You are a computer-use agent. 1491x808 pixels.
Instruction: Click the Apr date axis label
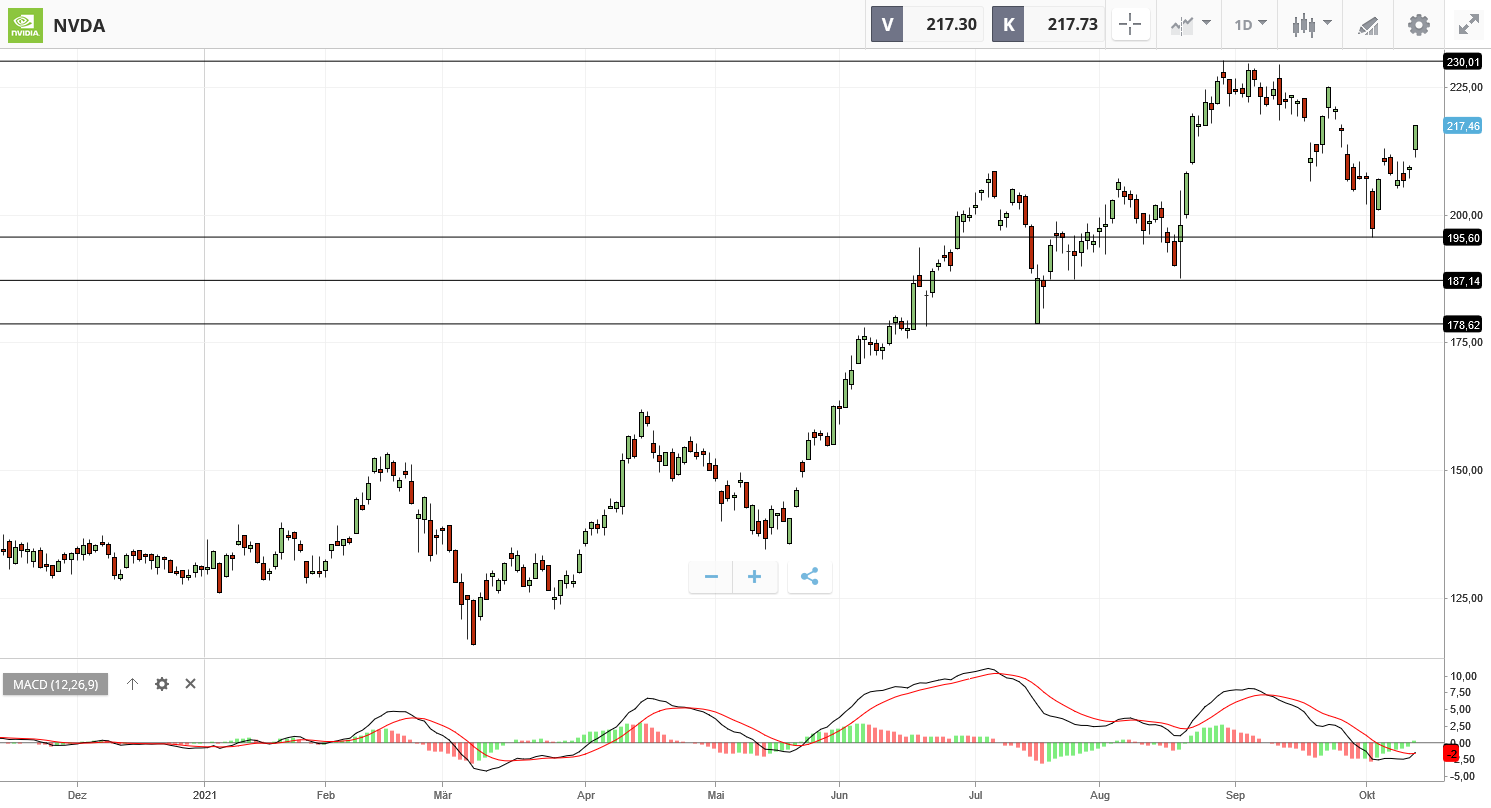(586, 796)
